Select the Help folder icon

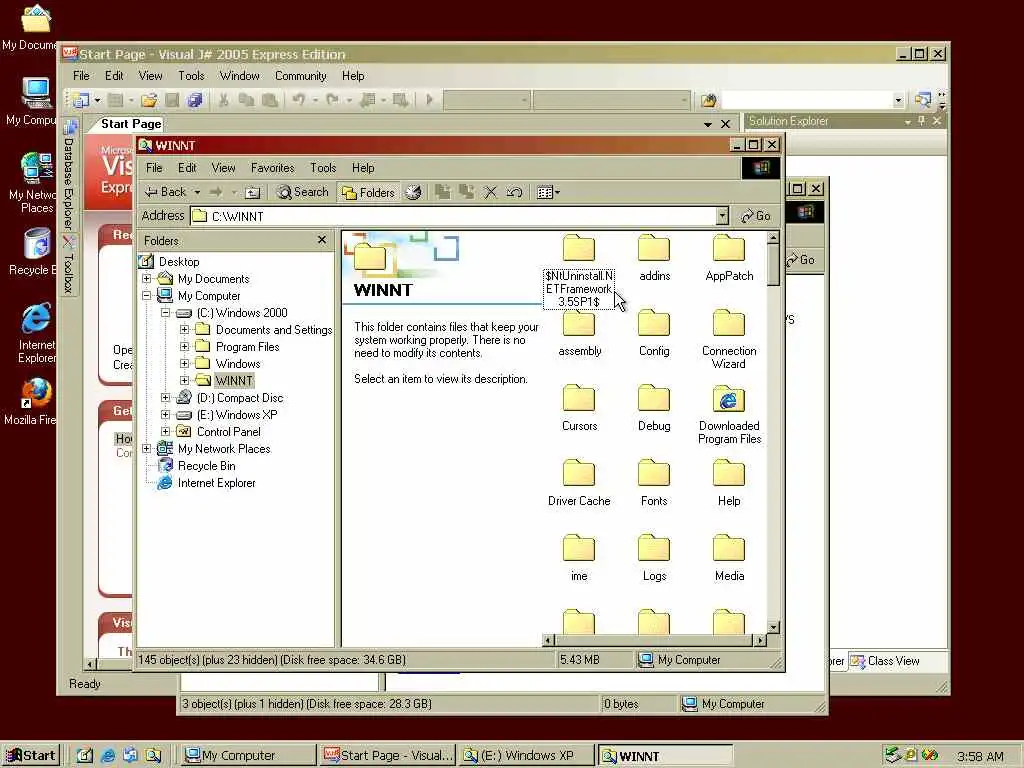[x=729, y=474]
